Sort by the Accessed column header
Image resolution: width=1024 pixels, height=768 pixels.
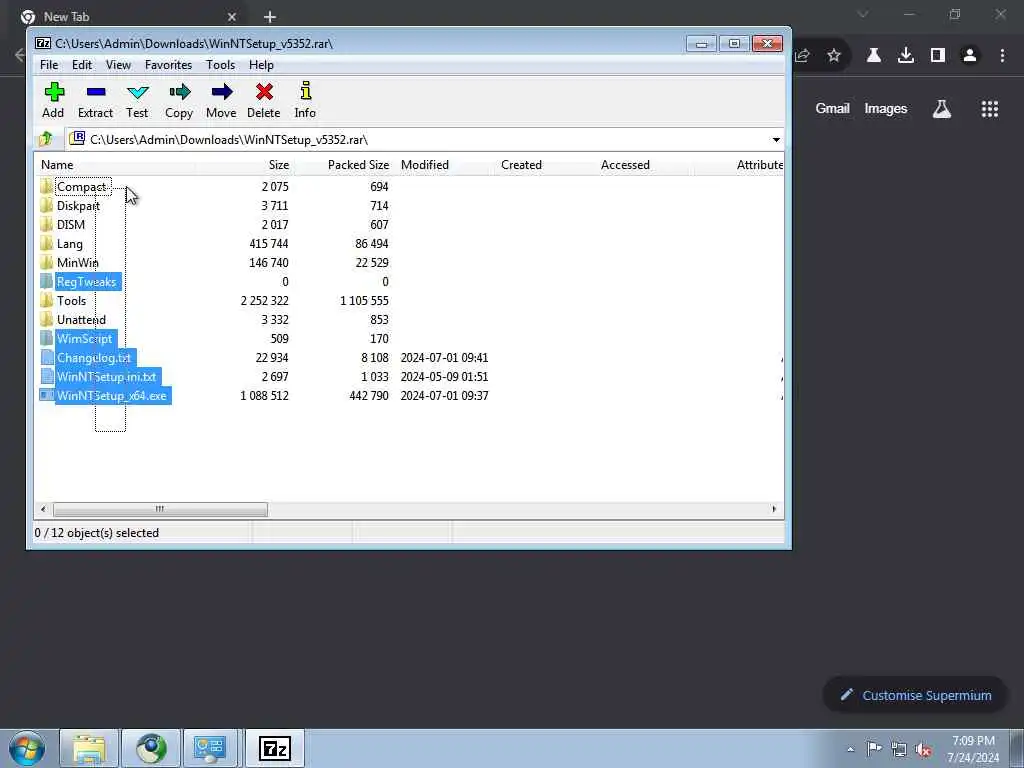click(644, 165)
